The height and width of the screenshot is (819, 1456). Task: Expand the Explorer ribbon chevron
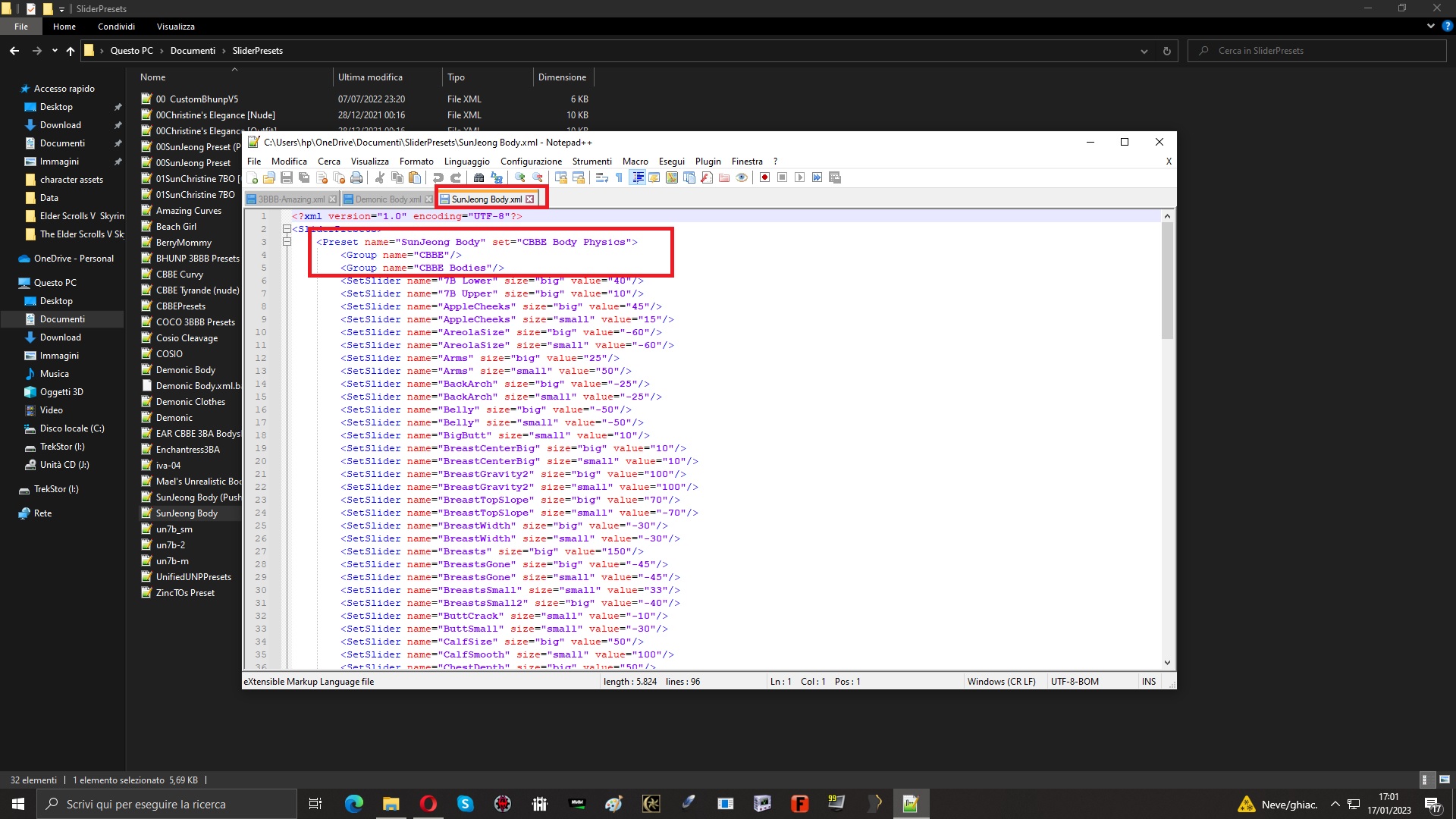click(x=1430, y=26)
